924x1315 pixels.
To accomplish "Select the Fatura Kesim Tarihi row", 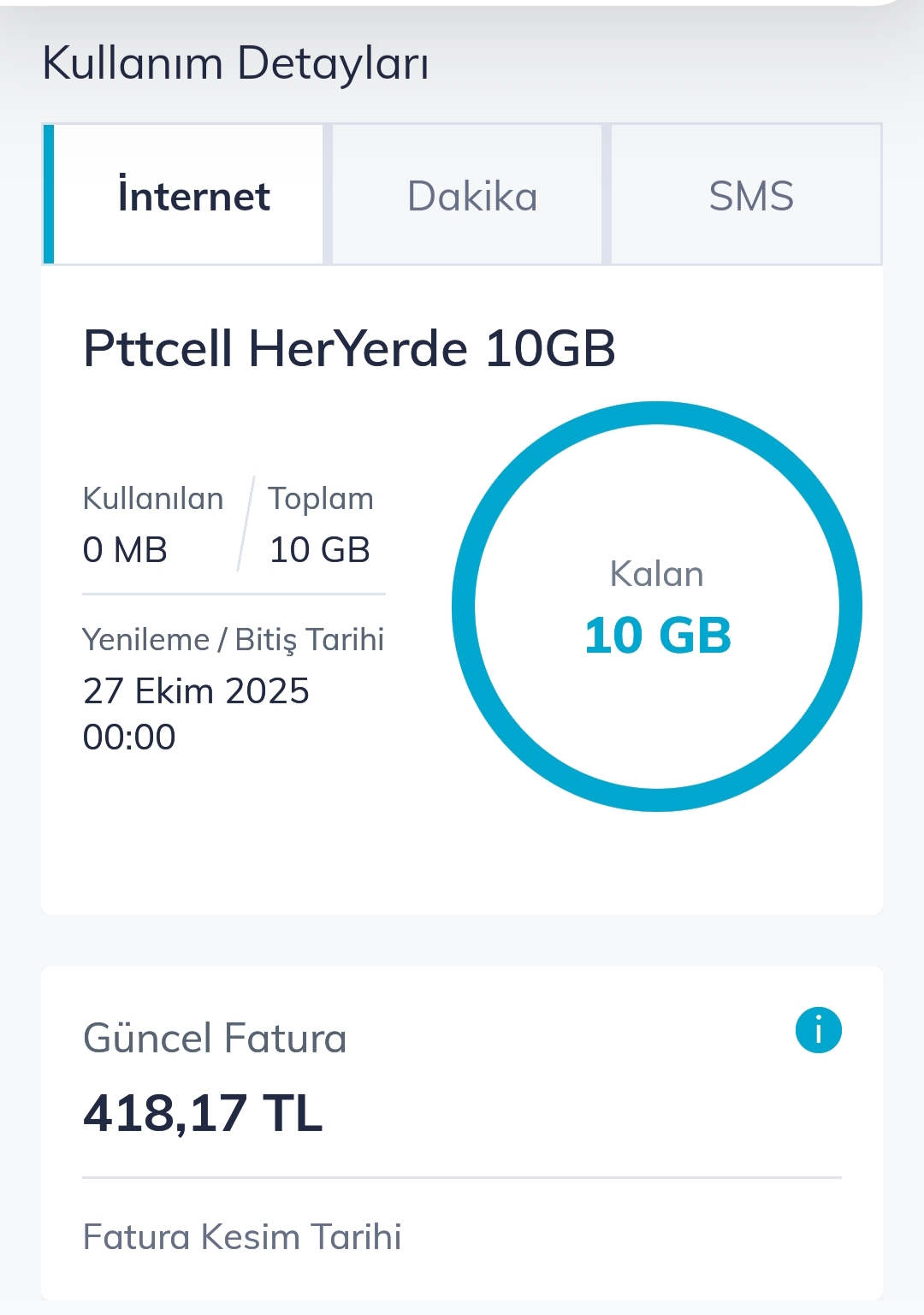I will (242, 1237).
